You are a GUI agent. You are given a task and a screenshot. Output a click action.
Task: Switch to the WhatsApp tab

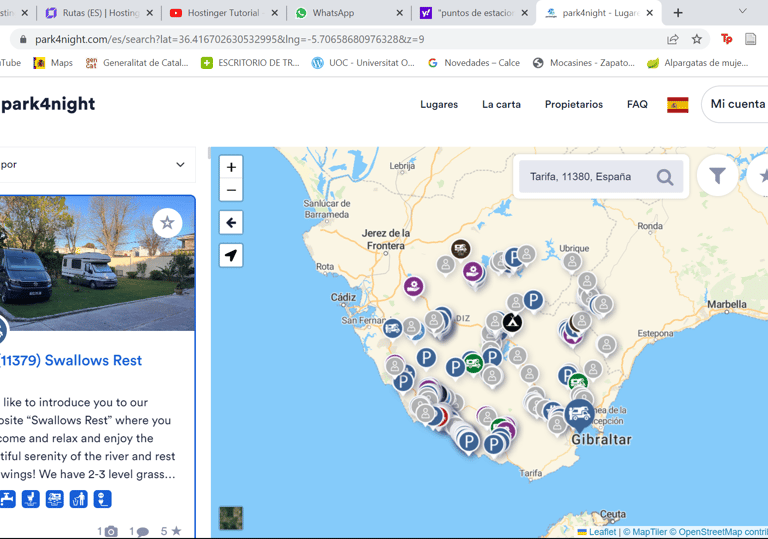tap(345, 13)
